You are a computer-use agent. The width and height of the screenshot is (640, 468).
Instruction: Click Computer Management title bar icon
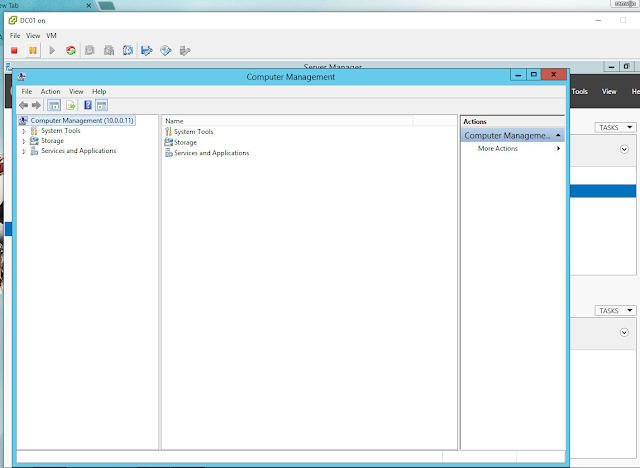click(22, 77)
